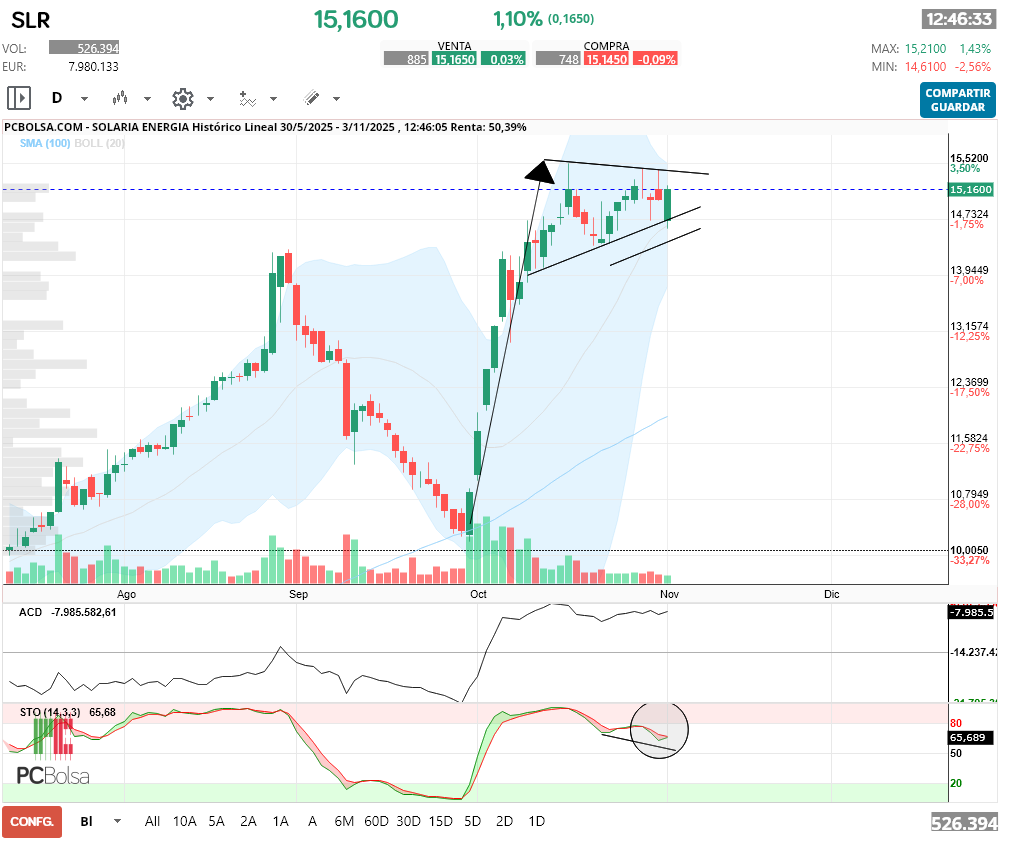Expand settings gear dropdown arrow
The image size is (1011, 843).
click(210, 99)
